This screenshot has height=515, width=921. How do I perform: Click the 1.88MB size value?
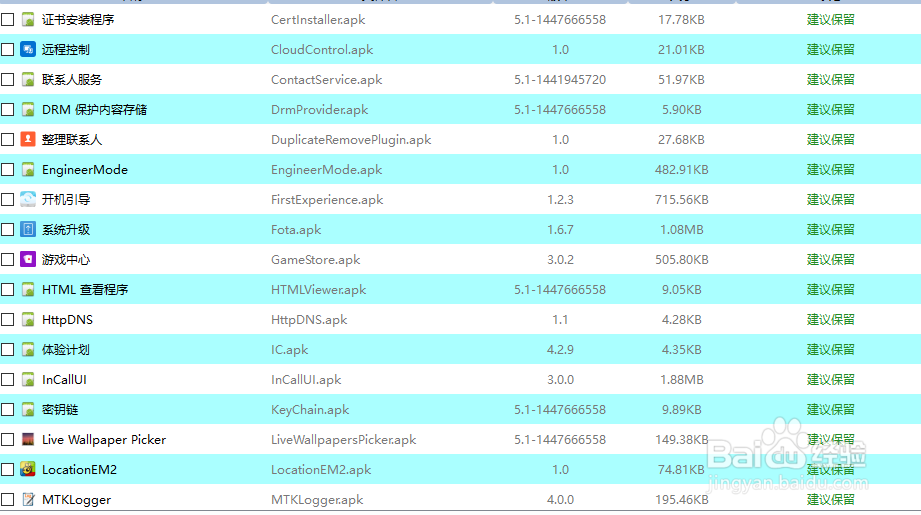[x=681, y=379]
